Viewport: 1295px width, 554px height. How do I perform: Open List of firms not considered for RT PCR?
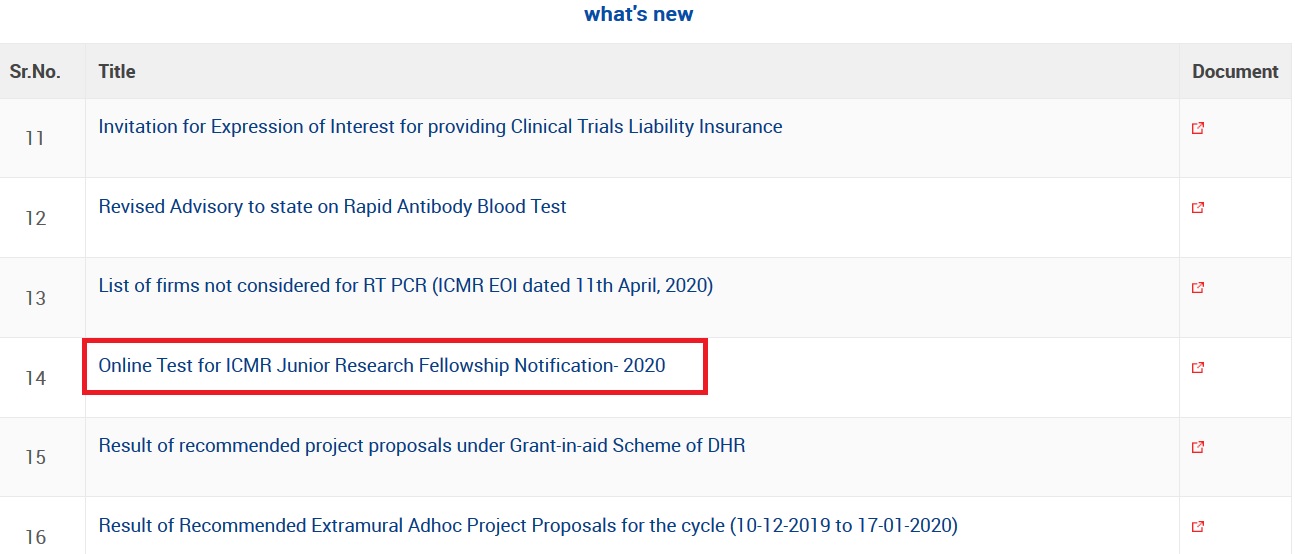point(405,286)
